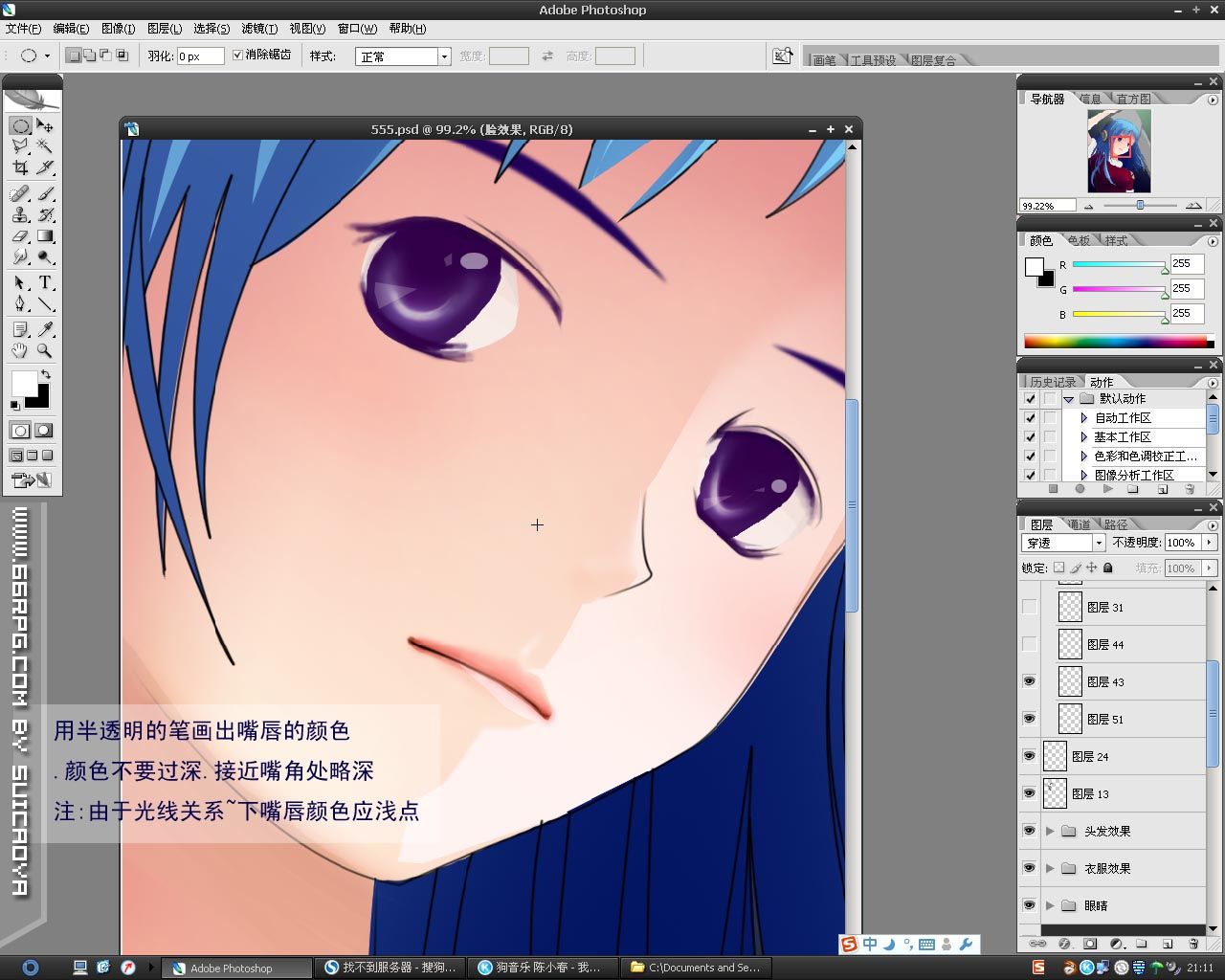Open the Windows Start button

pos(30,968)
